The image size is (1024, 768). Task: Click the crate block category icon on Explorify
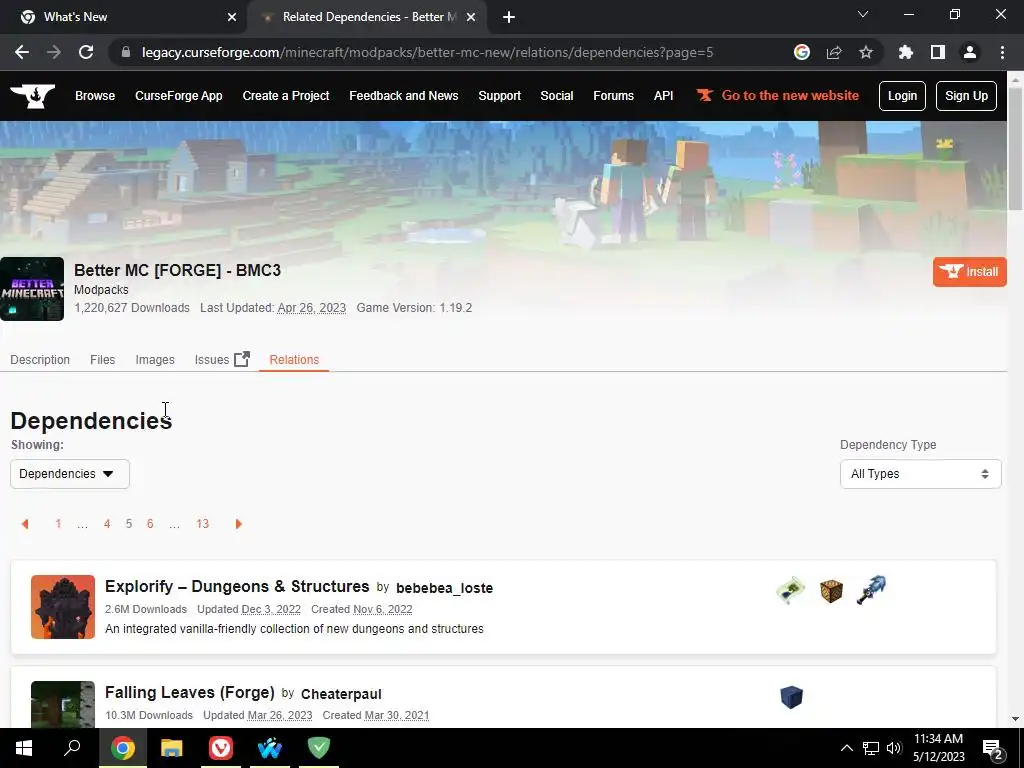tap(831, 591)
